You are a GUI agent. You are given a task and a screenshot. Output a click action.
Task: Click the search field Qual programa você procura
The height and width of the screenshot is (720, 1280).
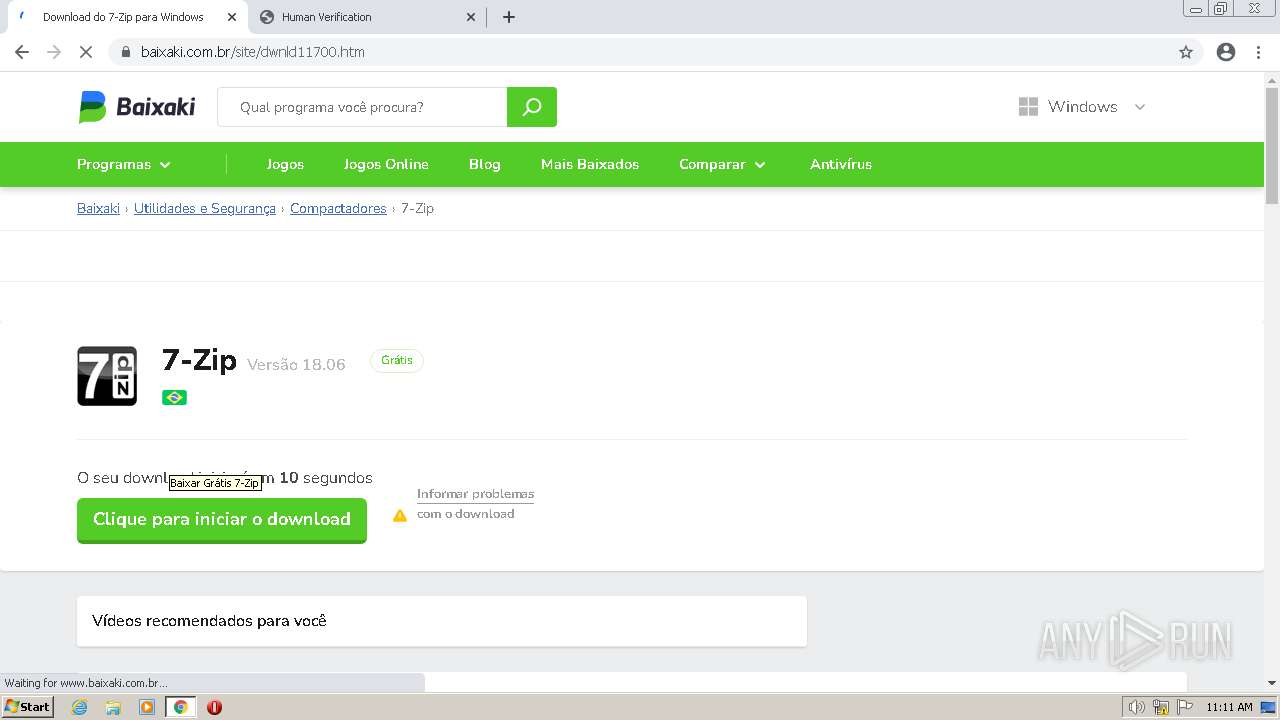click(362, 107)
